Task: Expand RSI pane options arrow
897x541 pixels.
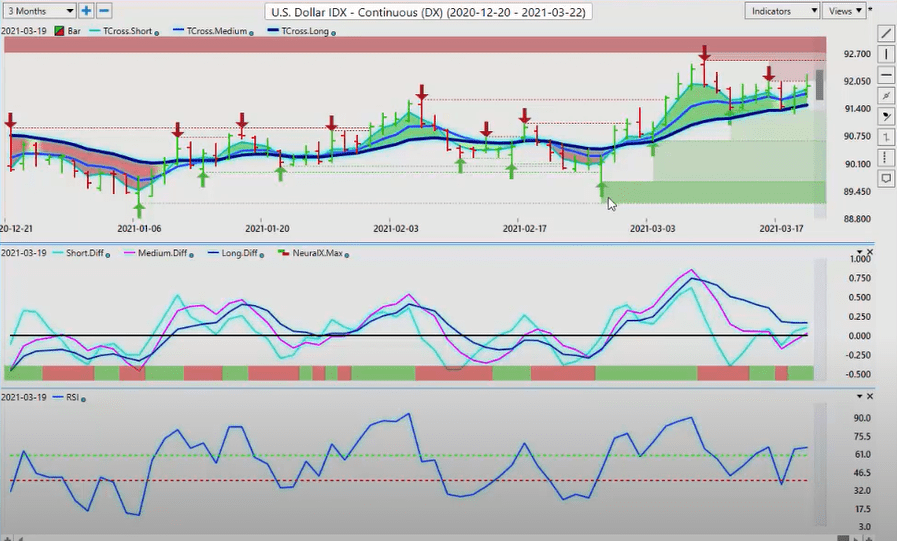Action: (859, 396)
